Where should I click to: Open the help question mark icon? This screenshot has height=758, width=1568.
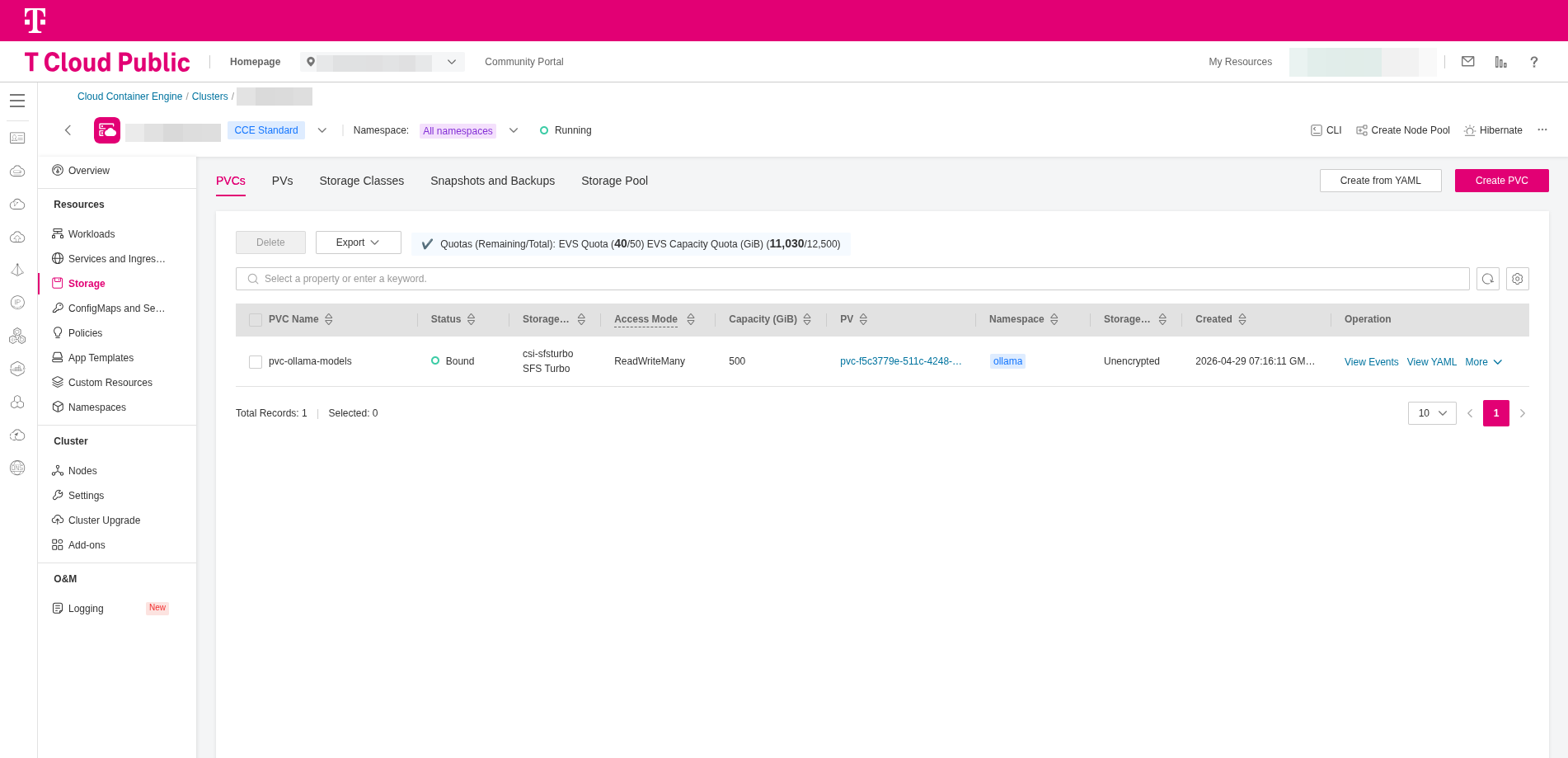1534,62
